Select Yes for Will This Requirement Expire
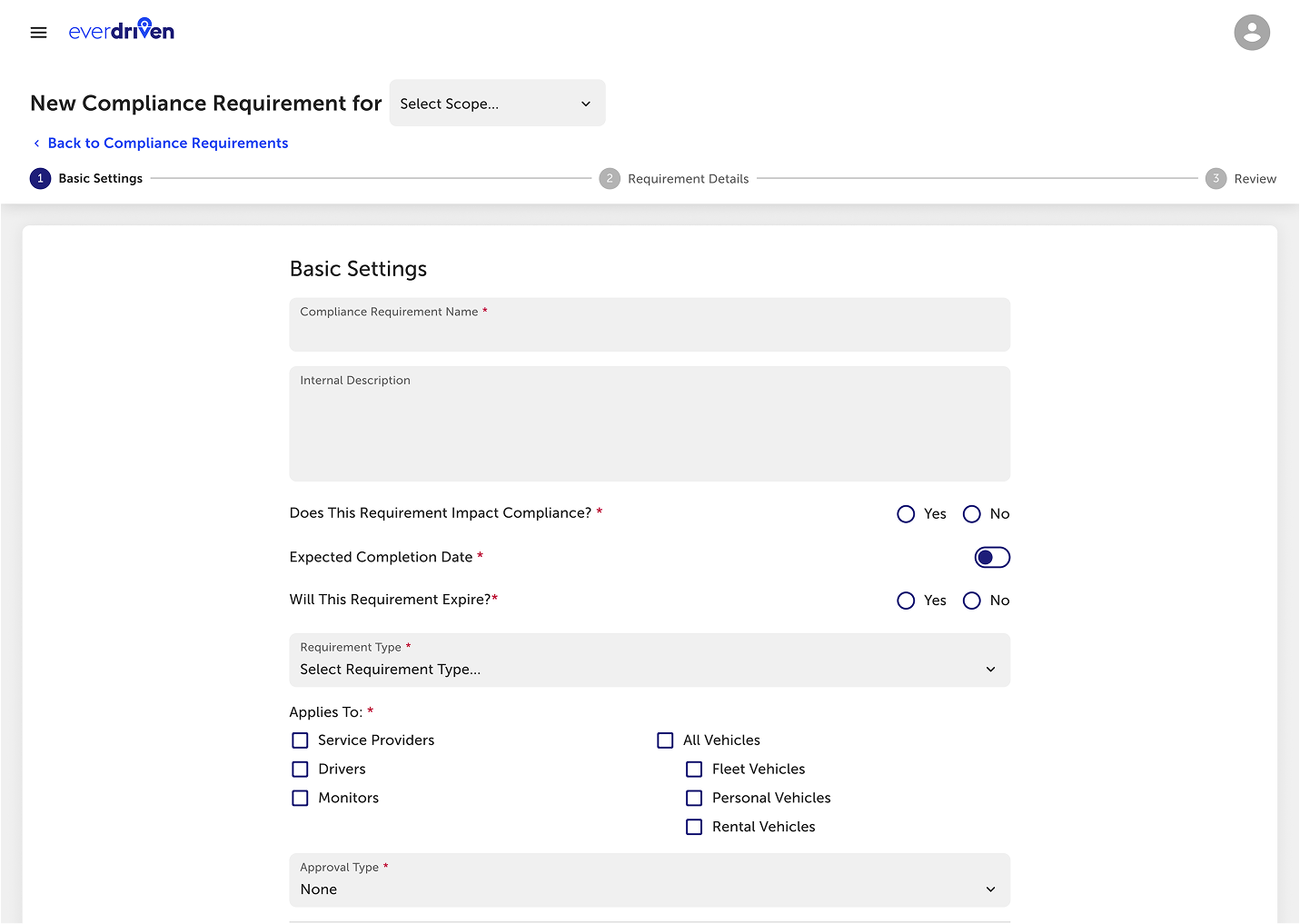The image size is (1300, 924). [x=906, y=601]
